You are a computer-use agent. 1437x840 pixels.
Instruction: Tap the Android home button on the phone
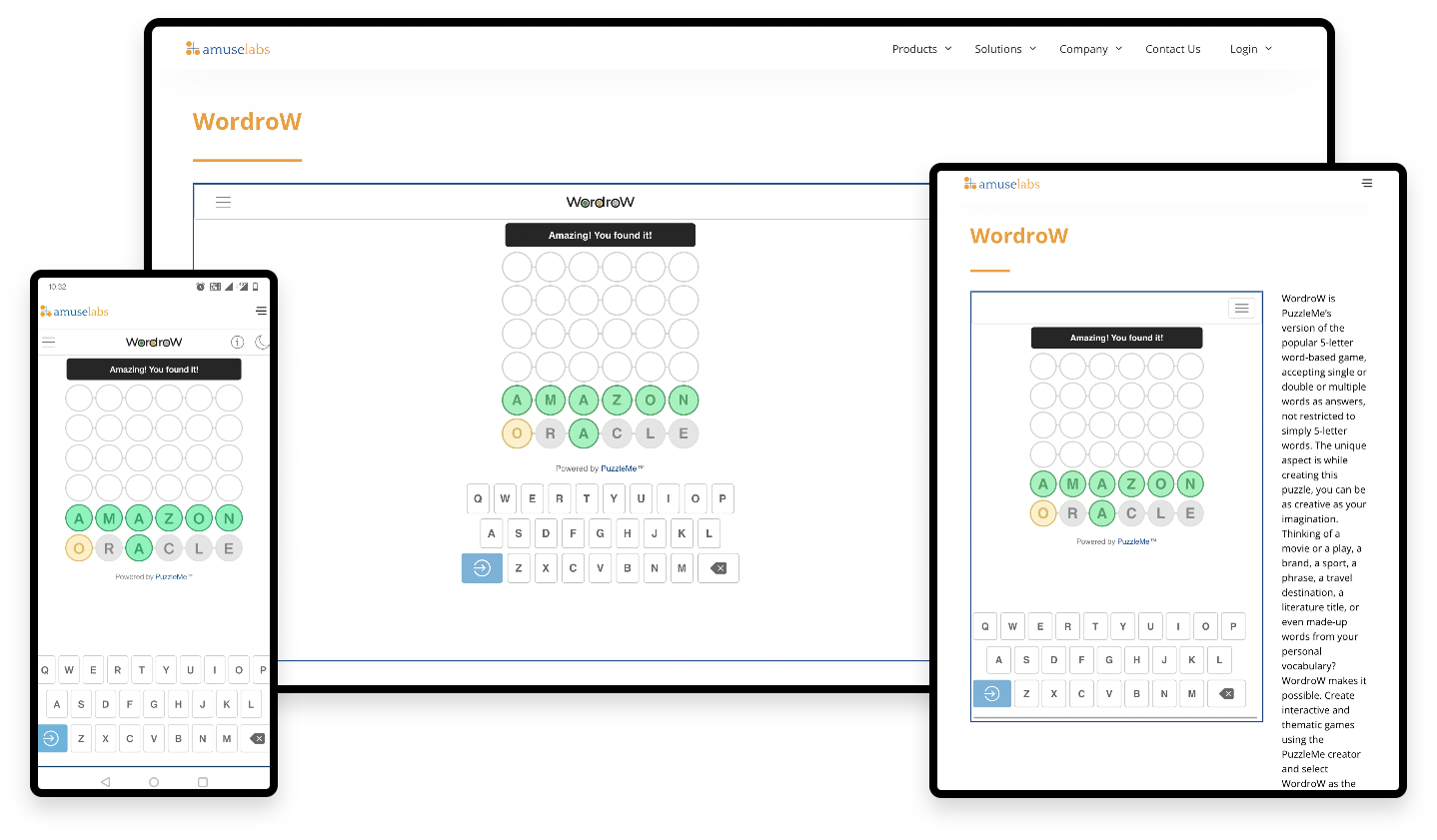[154, 782]
